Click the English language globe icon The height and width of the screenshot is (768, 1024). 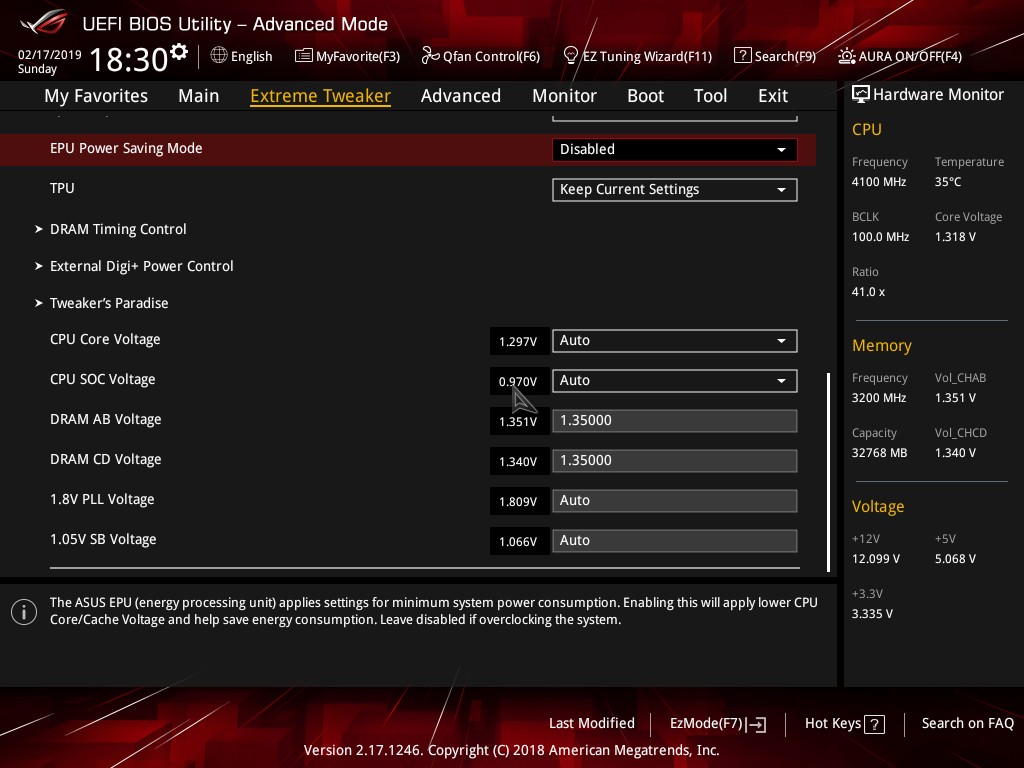(219, 56)
